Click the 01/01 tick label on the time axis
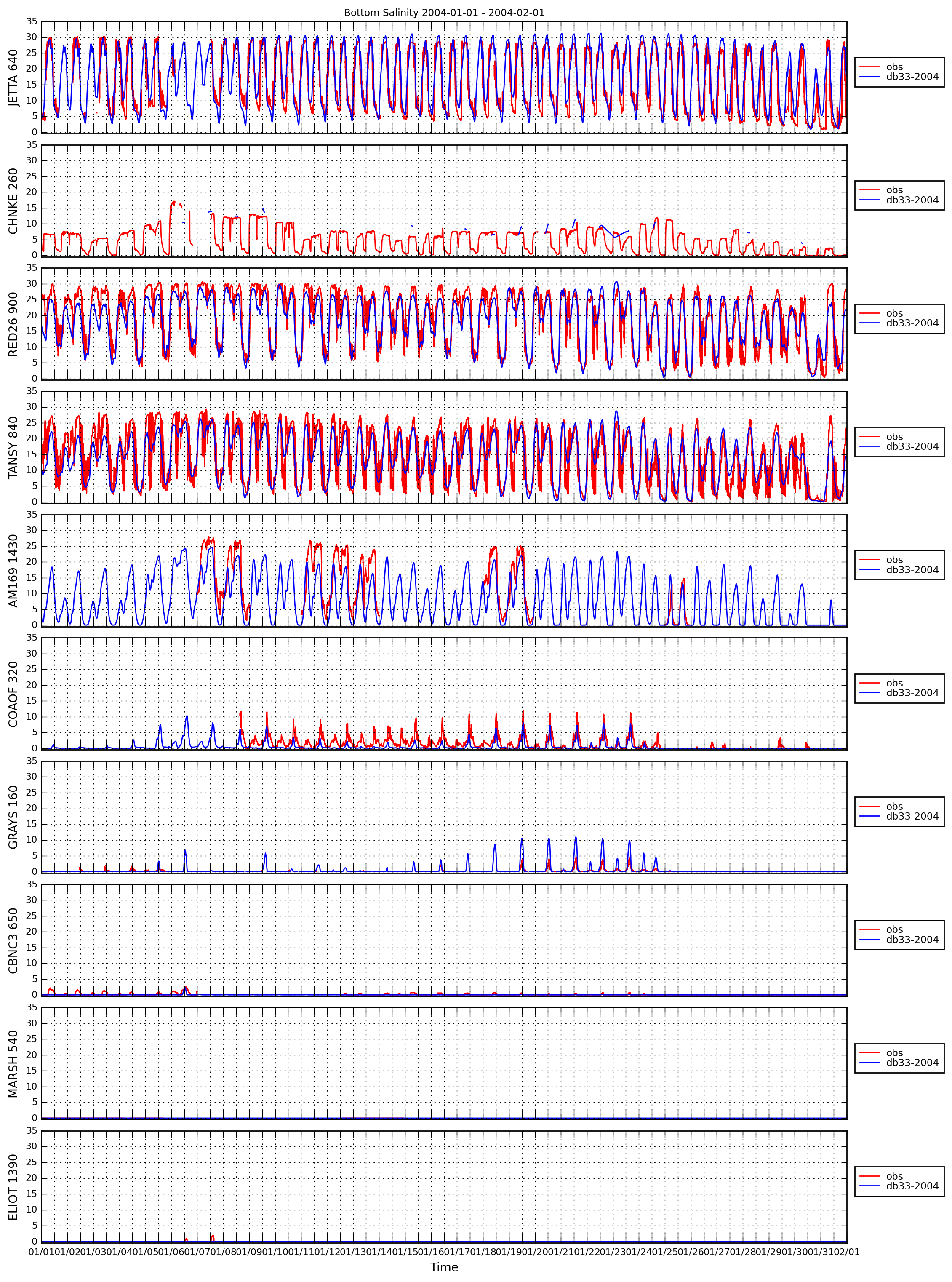Screen dimensions: 952x1282 [41, 1252]
